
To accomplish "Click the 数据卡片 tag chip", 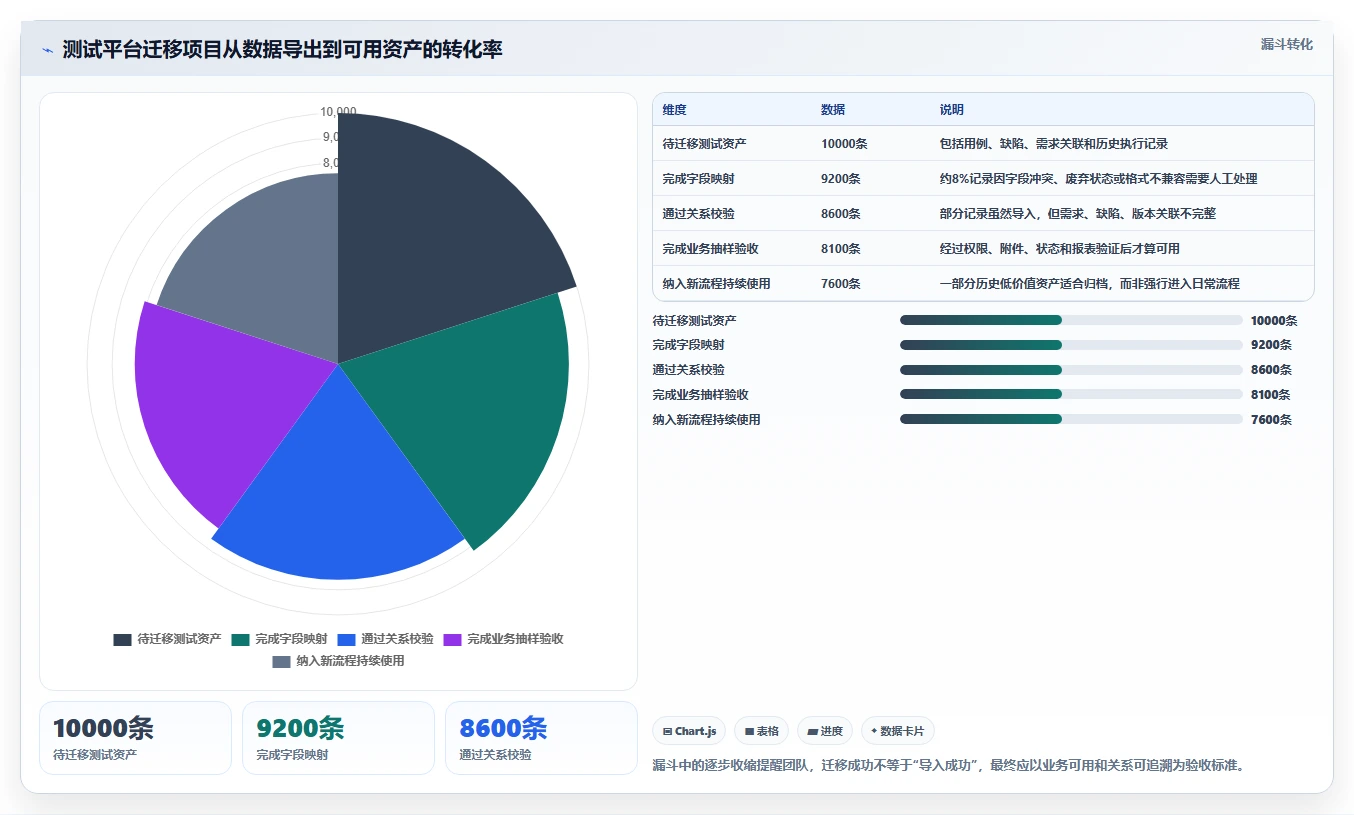I will coord(898,731).
